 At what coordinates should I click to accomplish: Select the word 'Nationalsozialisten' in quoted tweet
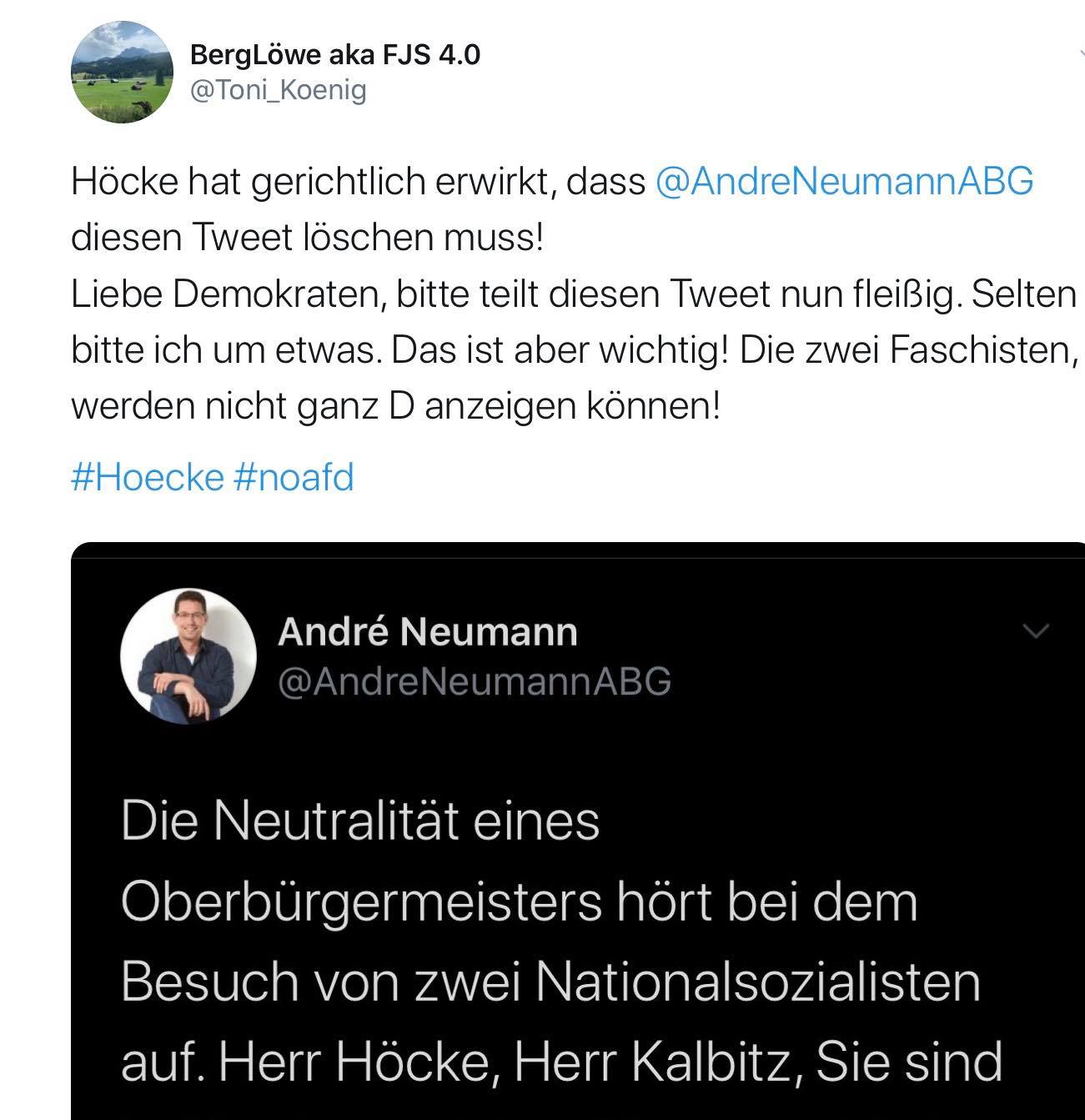758,982
